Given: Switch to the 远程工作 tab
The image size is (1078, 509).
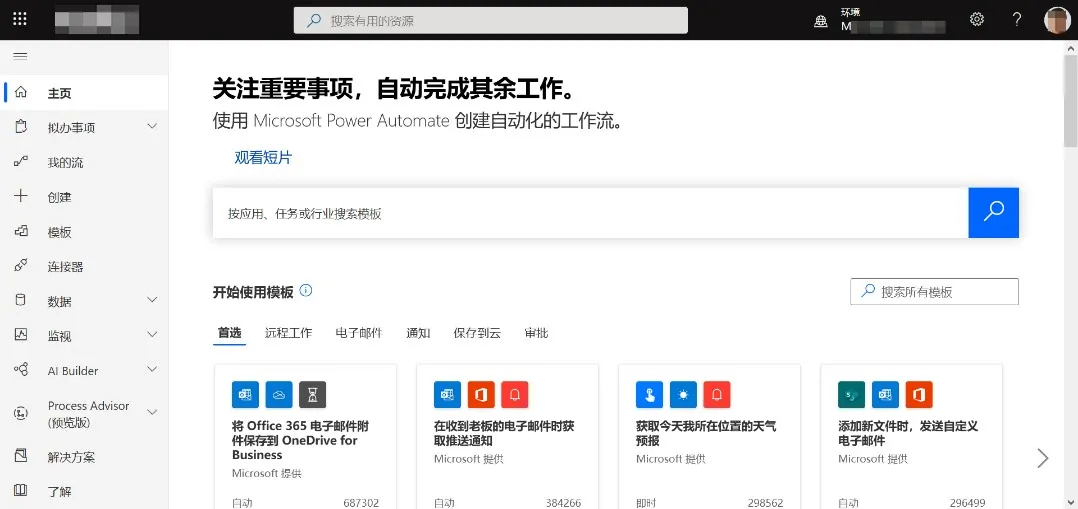Looking at the screenshot, I should click(289, 333).
